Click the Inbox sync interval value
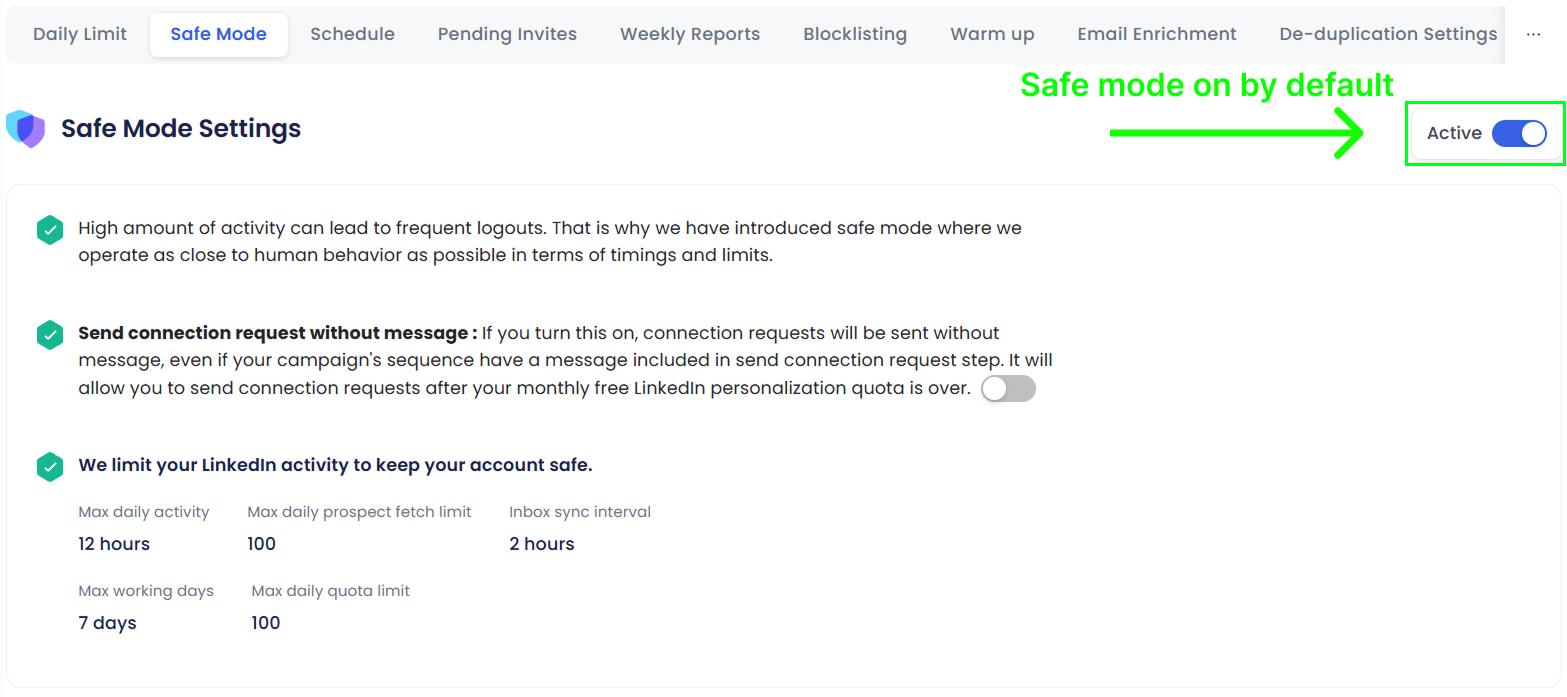The height and width of the screenshot is (697, 1567). [540, 543]
